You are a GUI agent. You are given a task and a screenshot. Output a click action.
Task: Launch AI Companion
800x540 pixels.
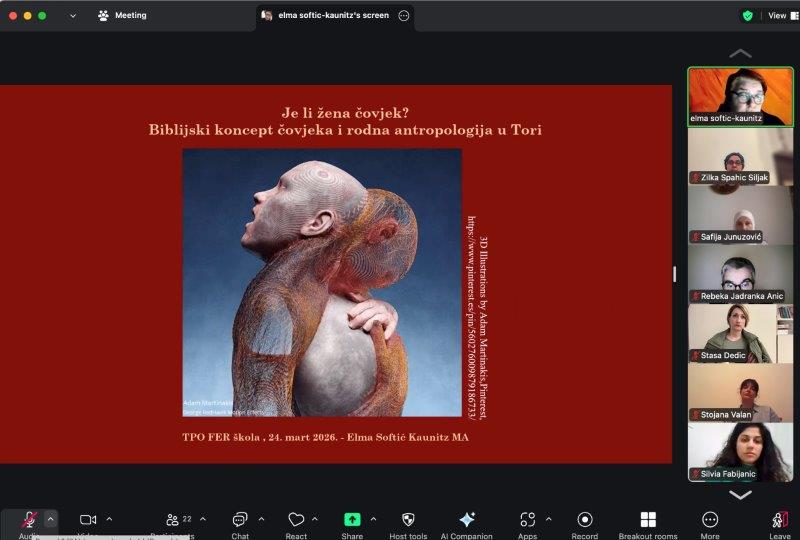(x=467, y=520)
